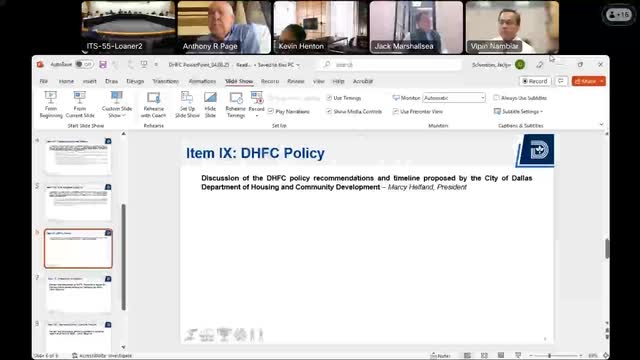Toggle the Play Narrations checkbox
This screenshot has width=640, height=360.
pos(271,111)
